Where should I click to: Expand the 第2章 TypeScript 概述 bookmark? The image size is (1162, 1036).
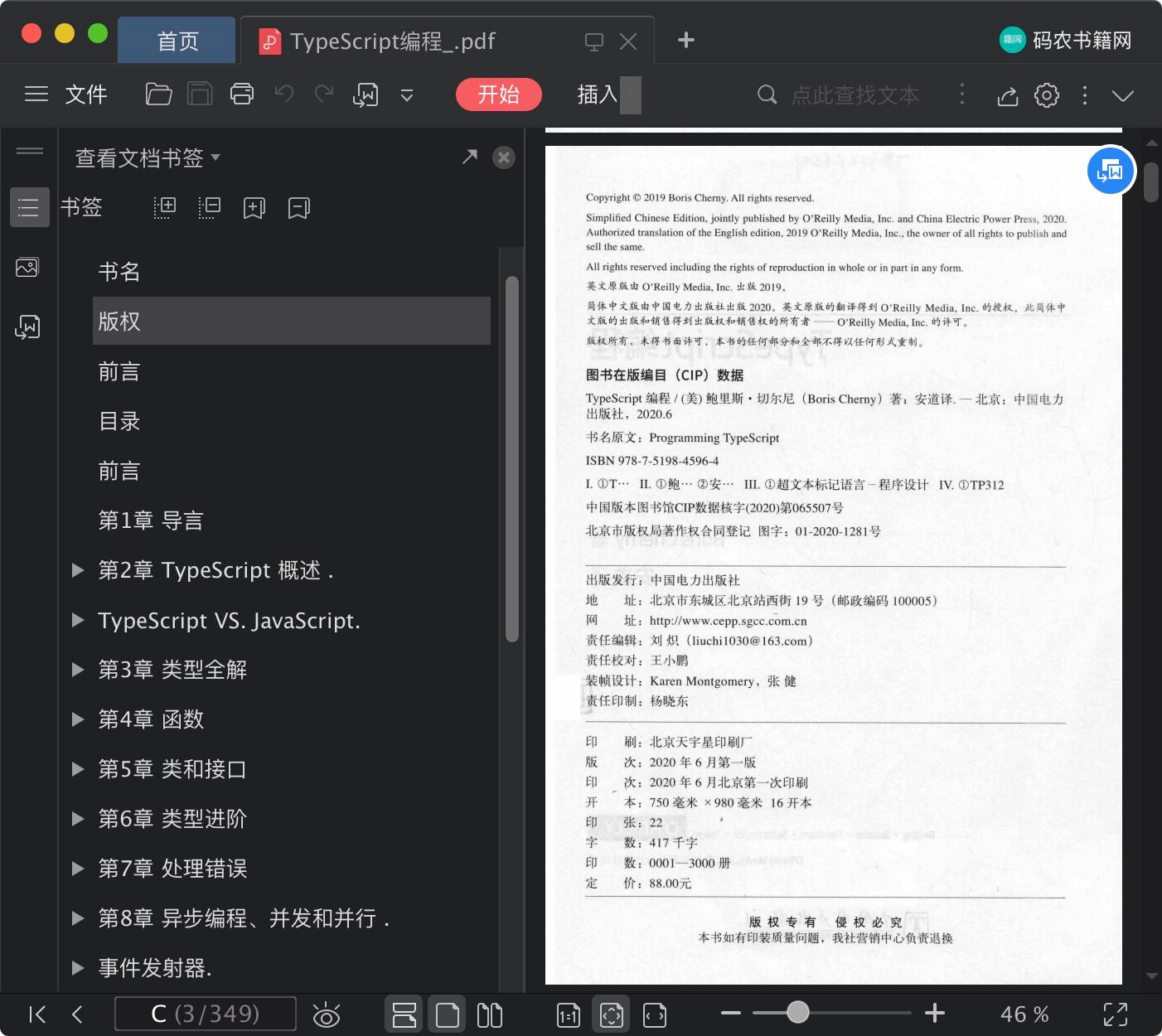click(78, 570)
